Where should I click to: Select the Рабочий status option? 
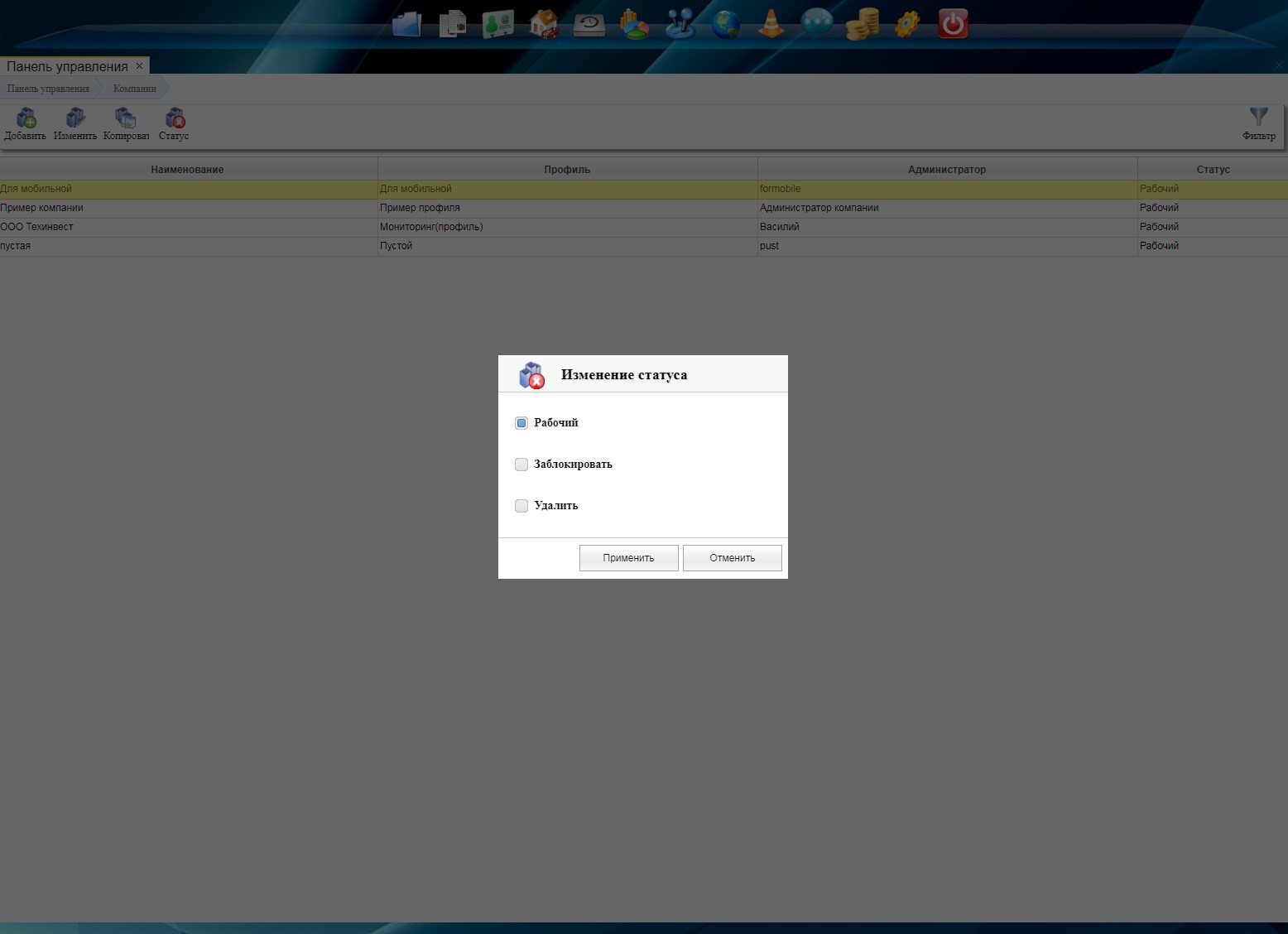[x=521, y=423]
